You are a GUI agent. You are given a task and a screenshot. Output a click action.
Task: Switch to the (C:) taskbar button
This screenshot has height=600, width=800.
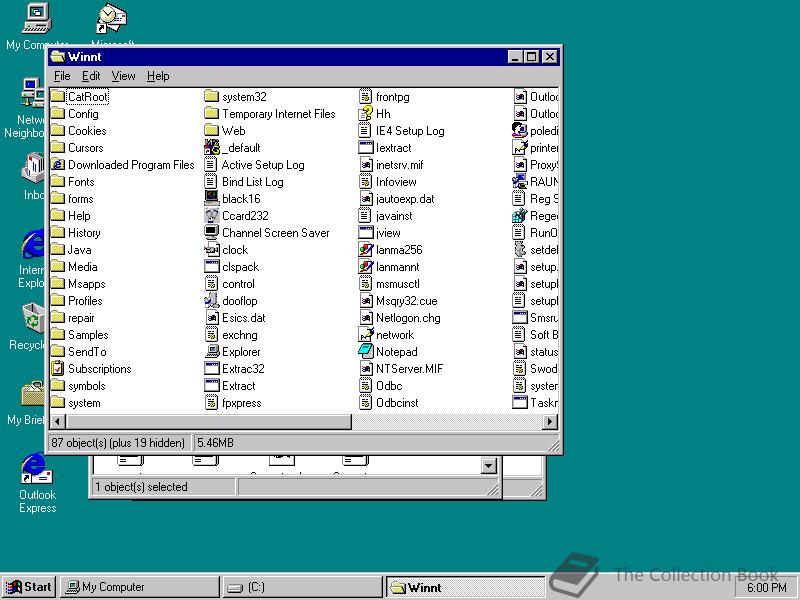pyautogui.click(x=302, y=587)
